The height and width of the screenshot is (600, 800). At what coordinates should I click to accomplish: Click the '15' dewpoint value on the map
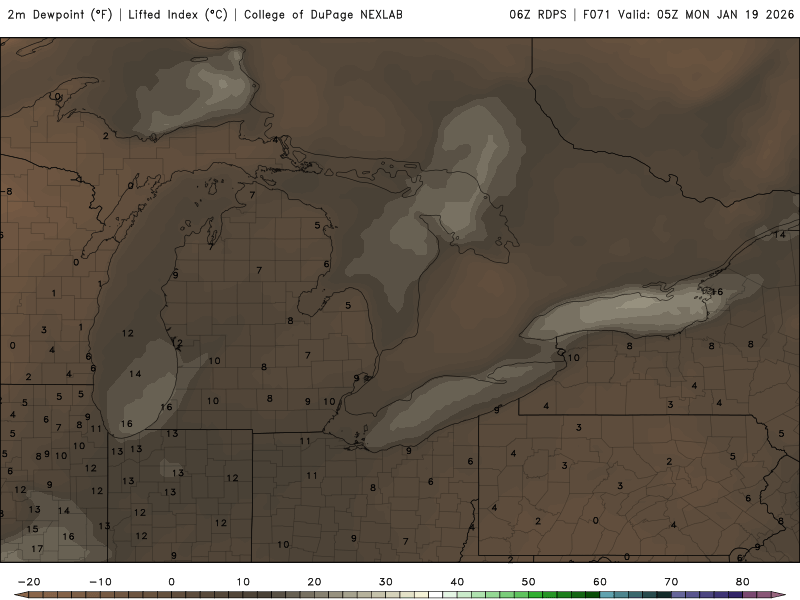point(32,529)
